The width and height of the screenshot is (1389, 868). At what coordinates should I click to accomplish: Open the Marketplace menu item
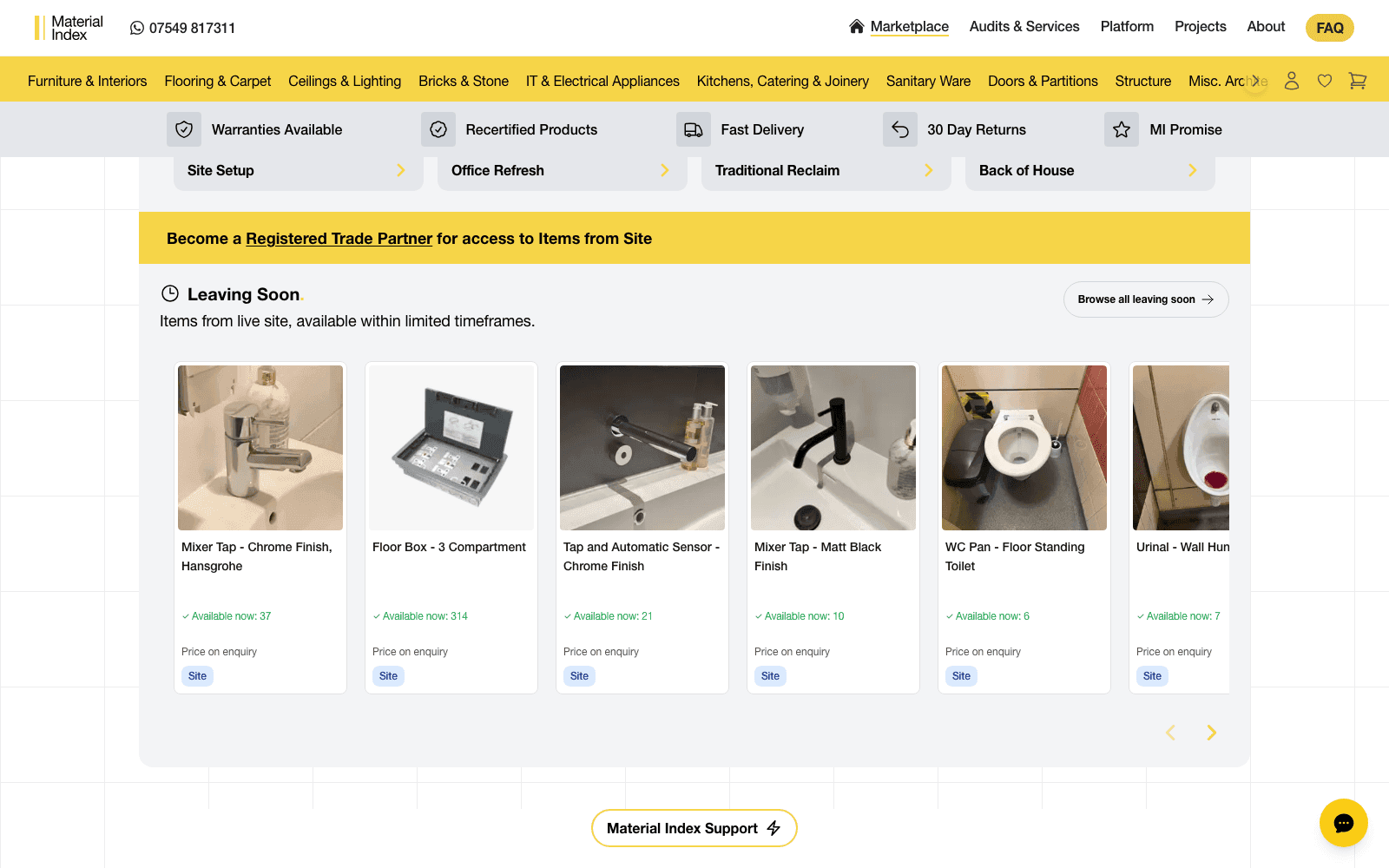[x=910, y=27]
